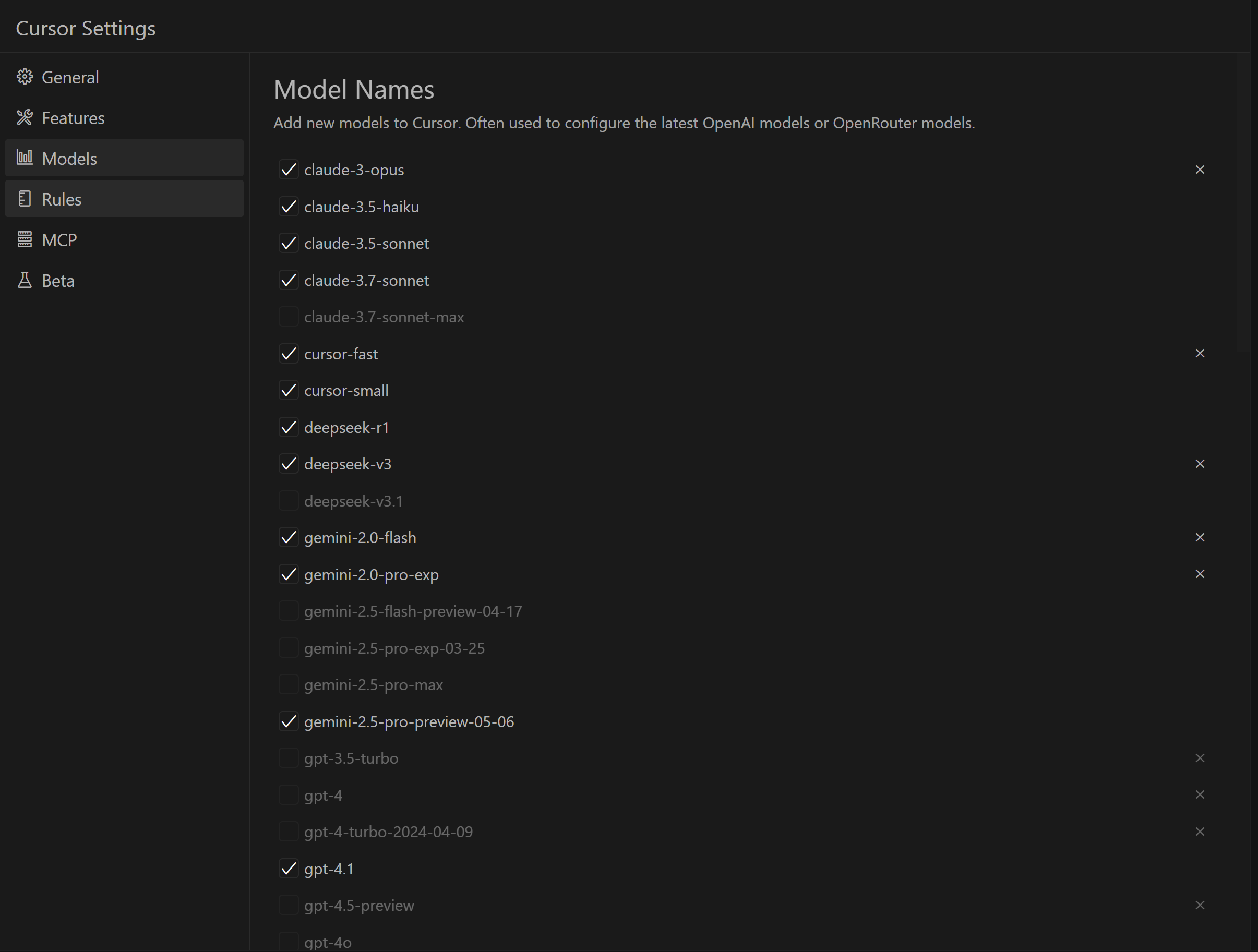
Task: Uncheck the deepseek-r1 checkbox
Action: [x=289, y=427]
